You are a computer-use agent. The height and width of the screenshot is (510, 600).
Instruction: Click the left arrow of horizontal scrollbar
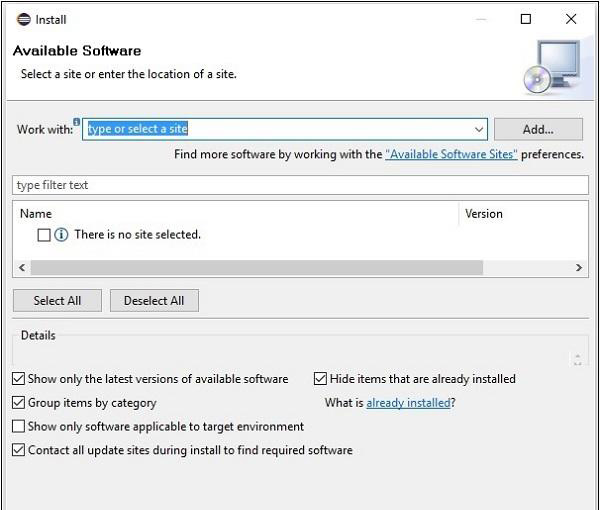coord(22,267)
